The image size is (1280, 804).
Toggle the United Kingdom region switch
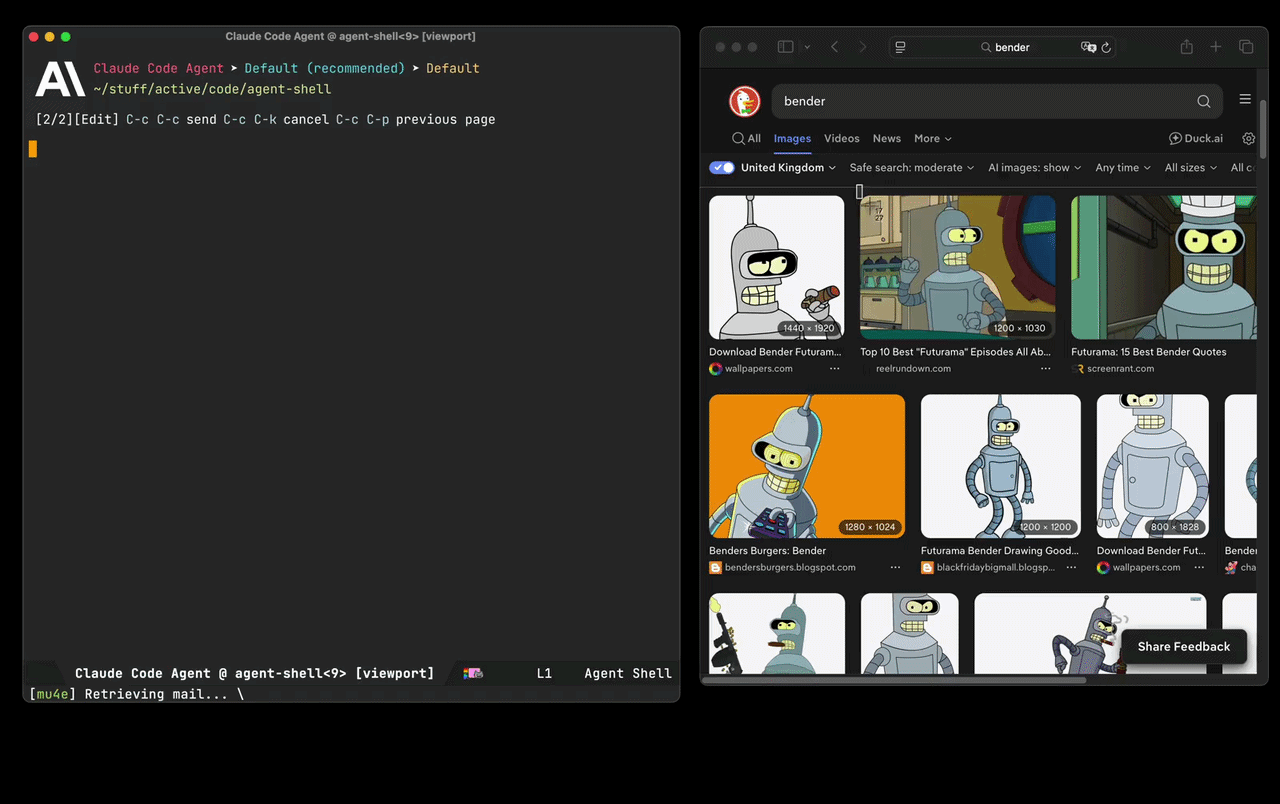point(722,168)
